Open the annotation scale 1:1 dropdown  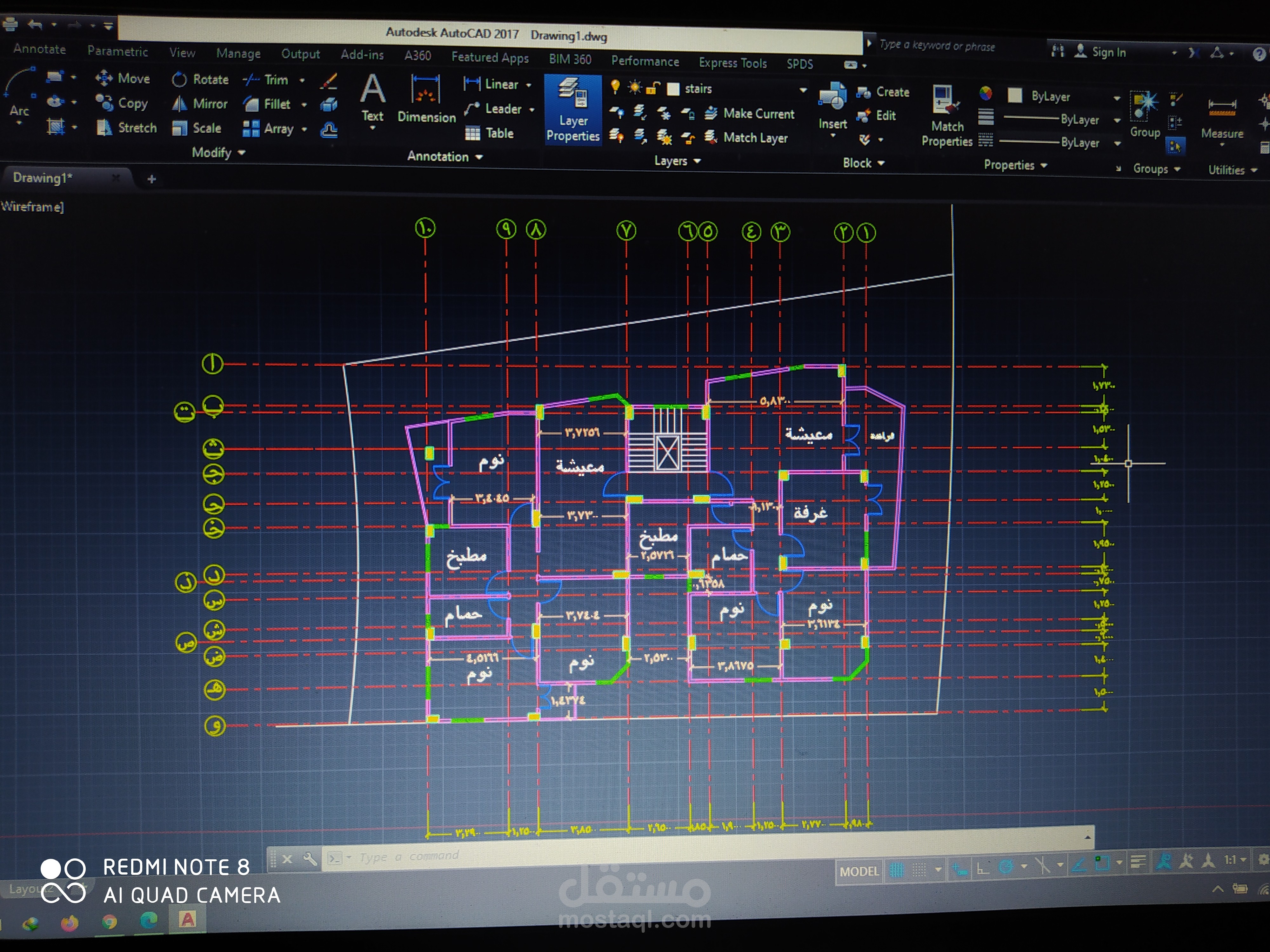(x=1235, y=860)
